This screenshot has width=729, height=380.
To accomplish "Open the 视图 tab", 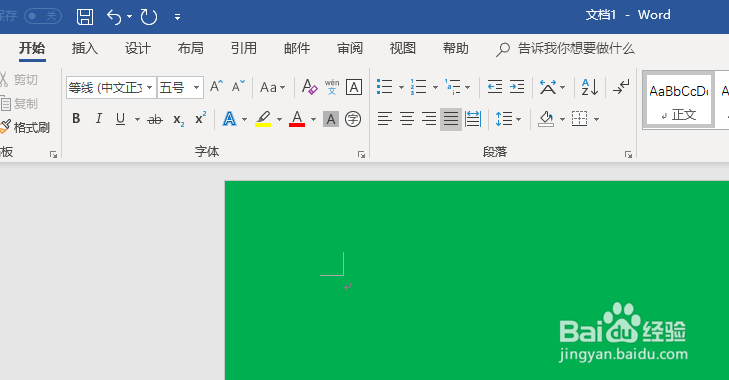I will point(403,48).
